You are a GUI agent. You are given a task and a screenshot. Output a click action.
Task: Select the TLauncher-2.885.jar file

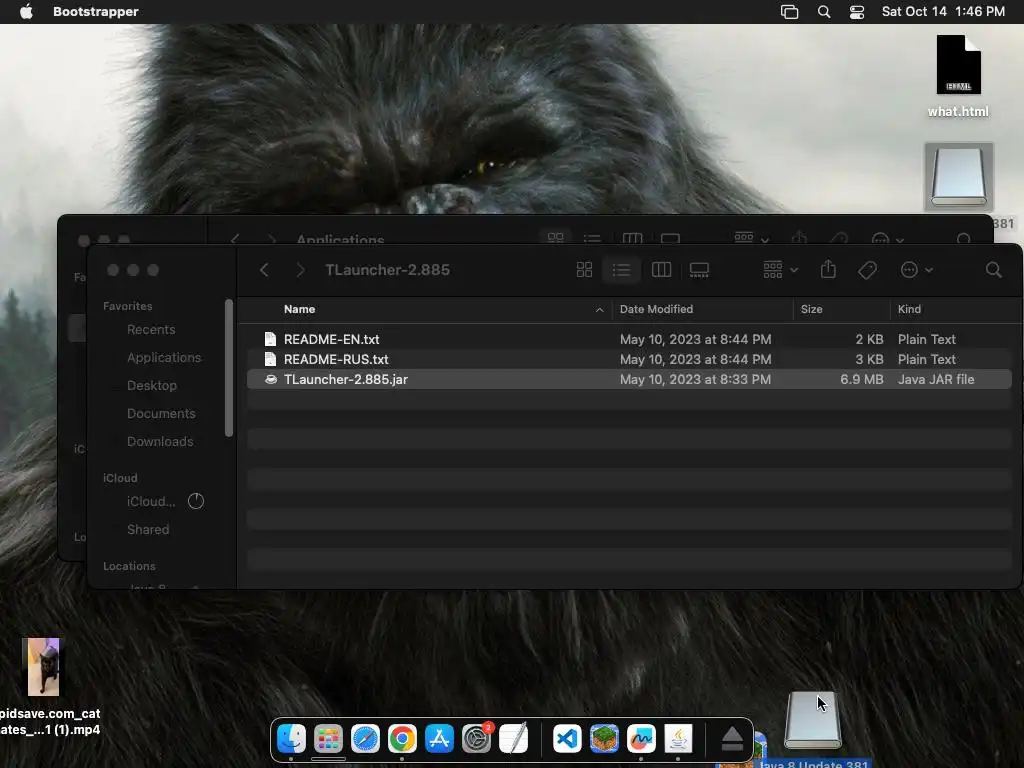pyautogui.click(x=630, y=379)
